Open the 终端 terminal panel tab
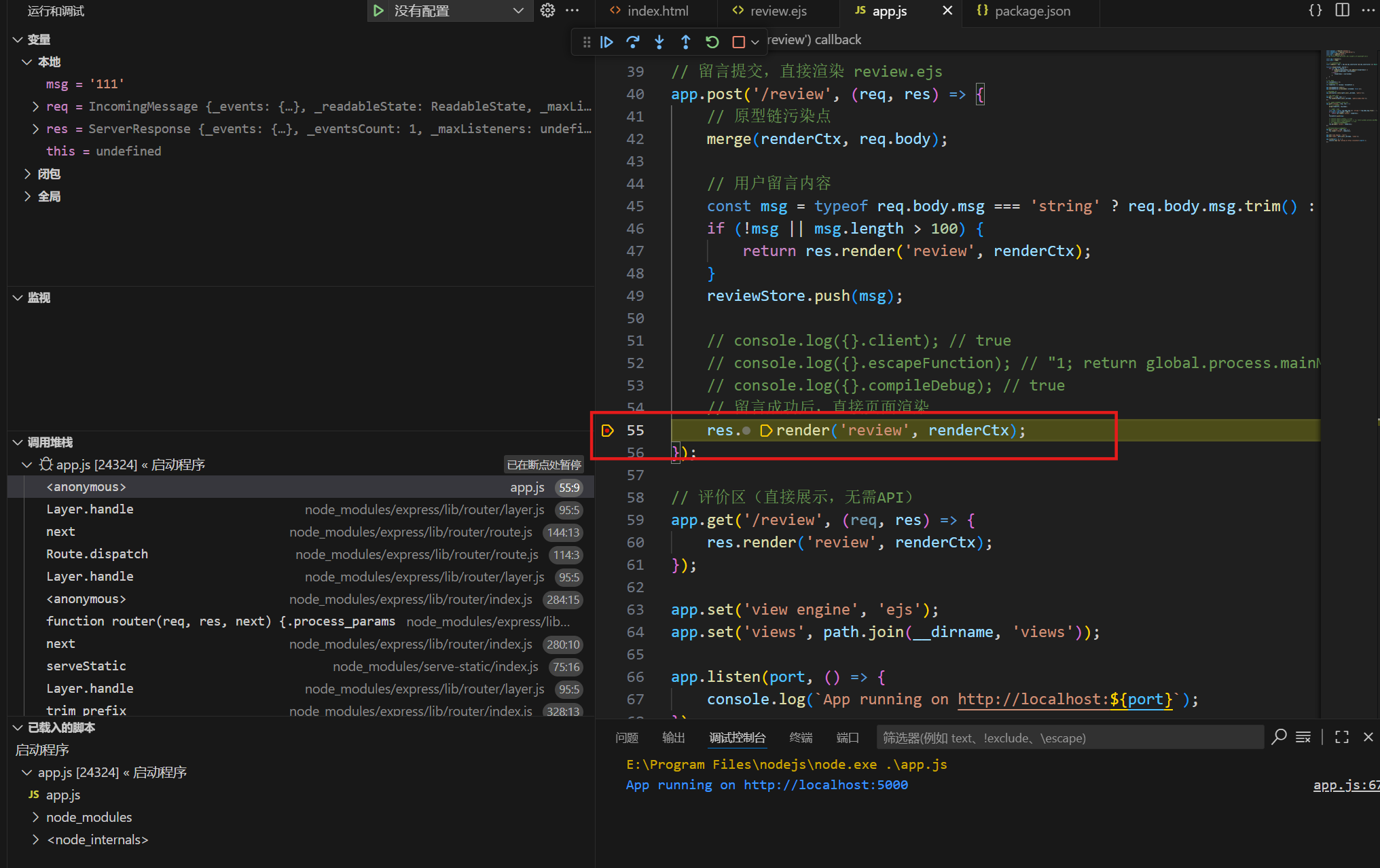The image size is (1380, 868). pos(801,738)
